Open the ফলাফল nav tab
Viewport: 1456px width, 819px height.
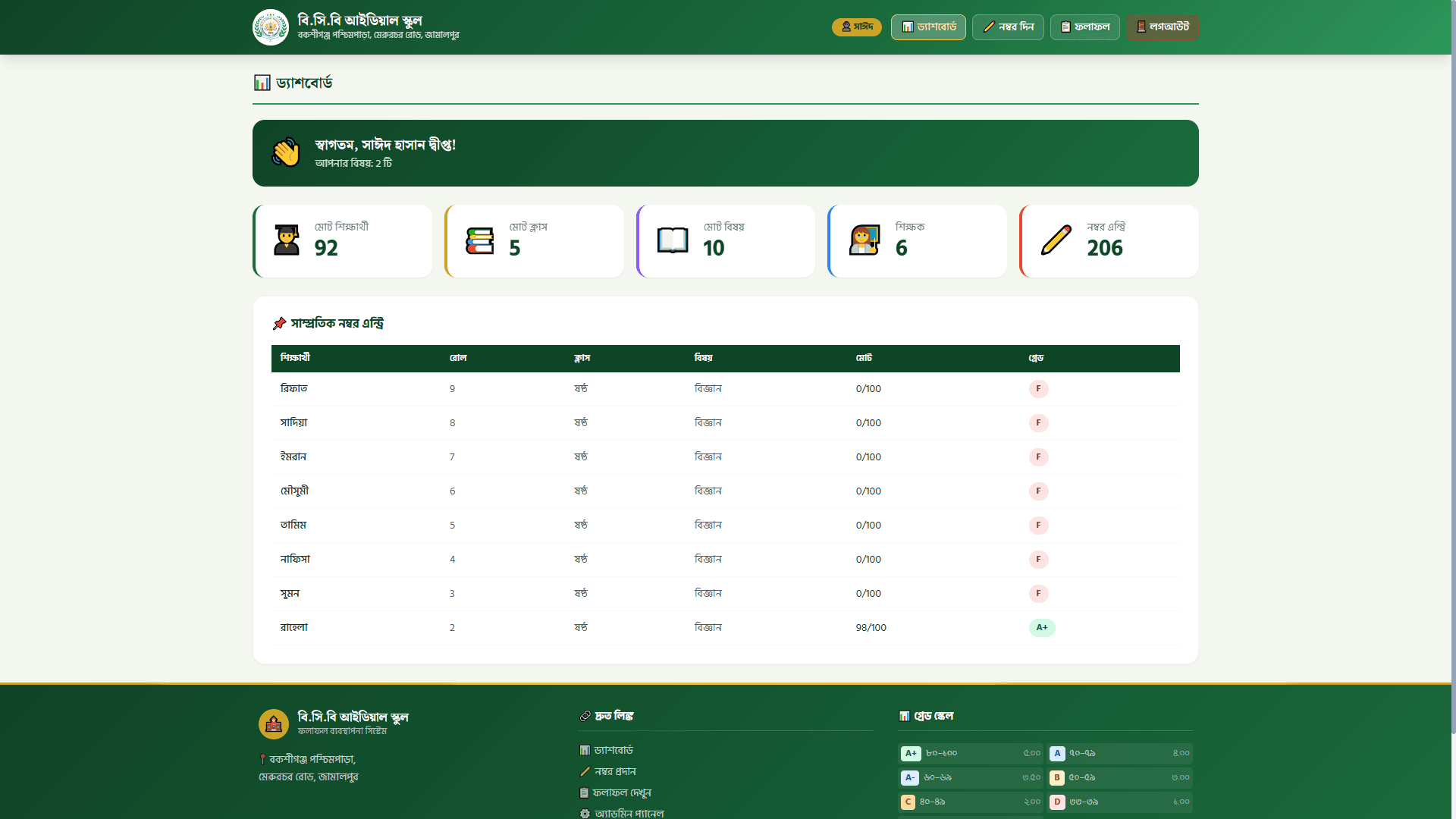[x=1084, y=27]
